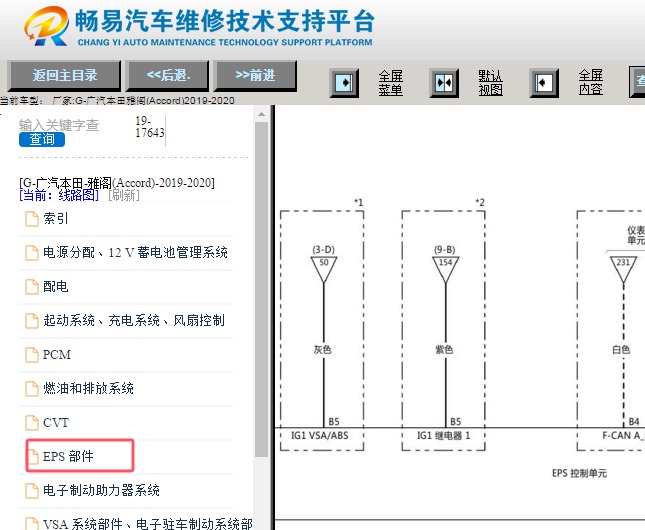Click the file icon beside PCM

coord(32,355)
